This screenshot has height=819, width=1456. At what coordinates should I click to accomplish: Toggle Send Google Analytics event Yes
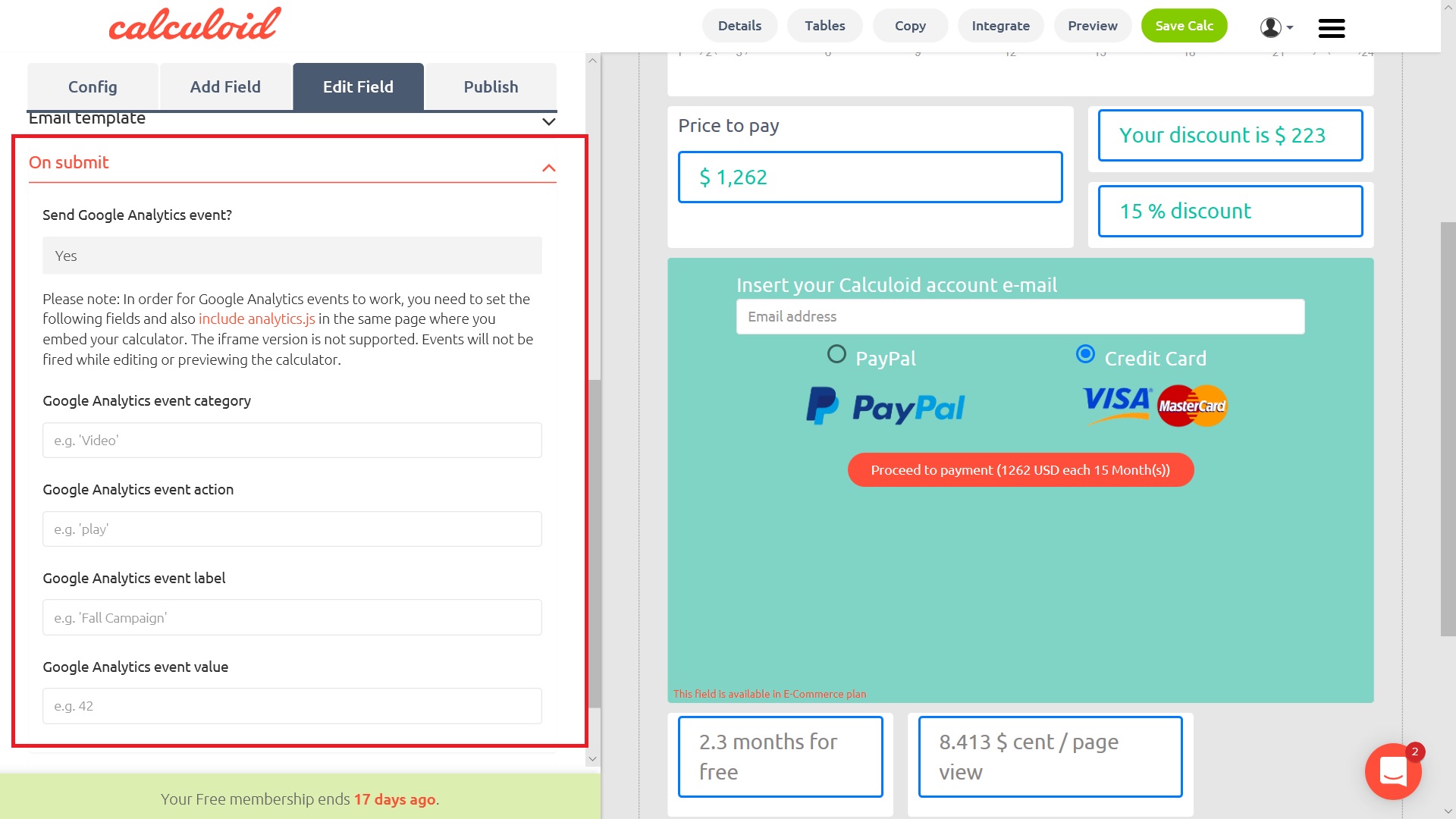(292, 255)
